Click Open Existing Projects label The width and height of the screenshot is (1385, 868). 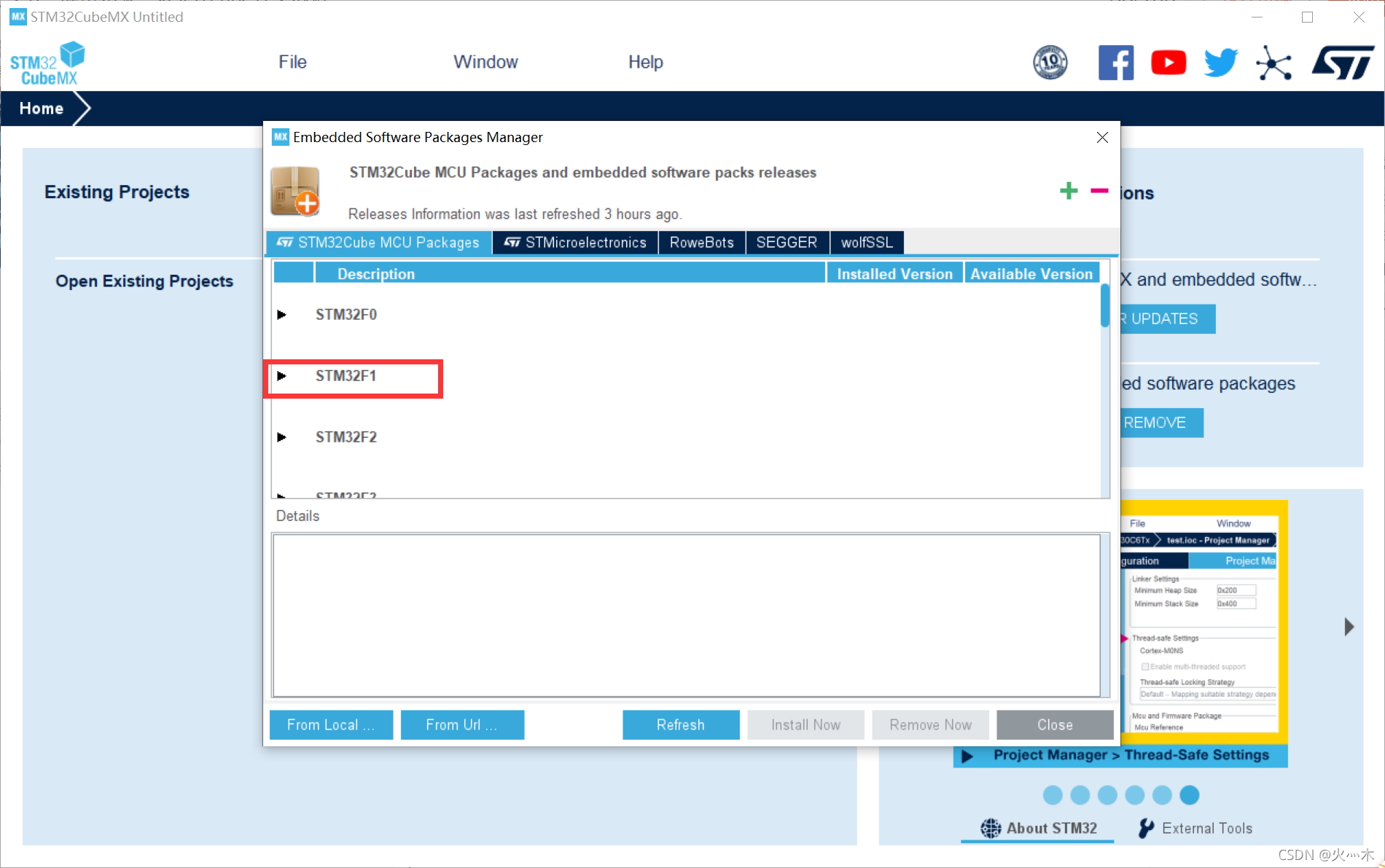(x=144, y=281)
